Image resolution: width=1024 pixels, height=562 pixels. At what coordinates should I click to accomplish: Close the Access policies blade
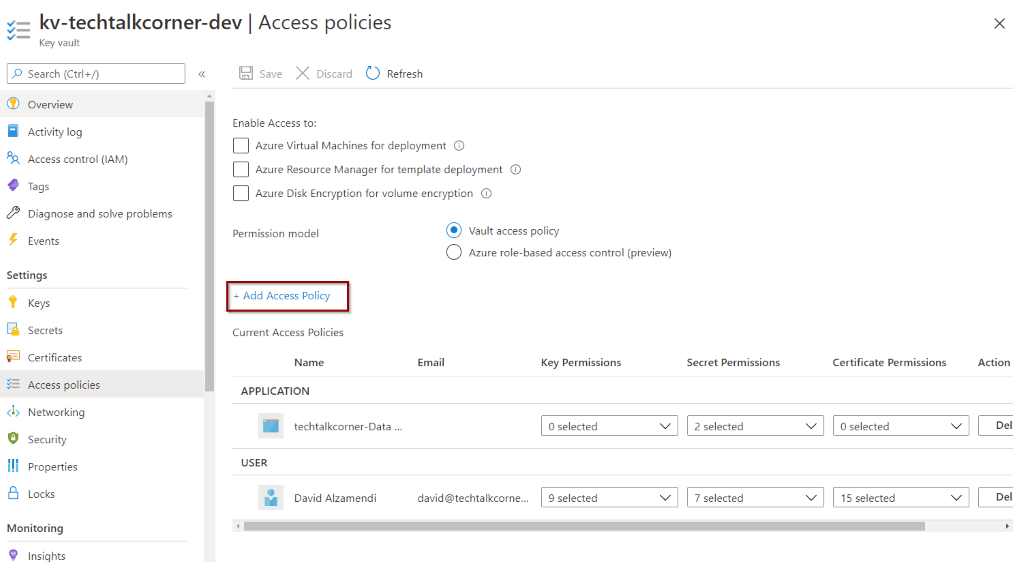pos(999,23)
